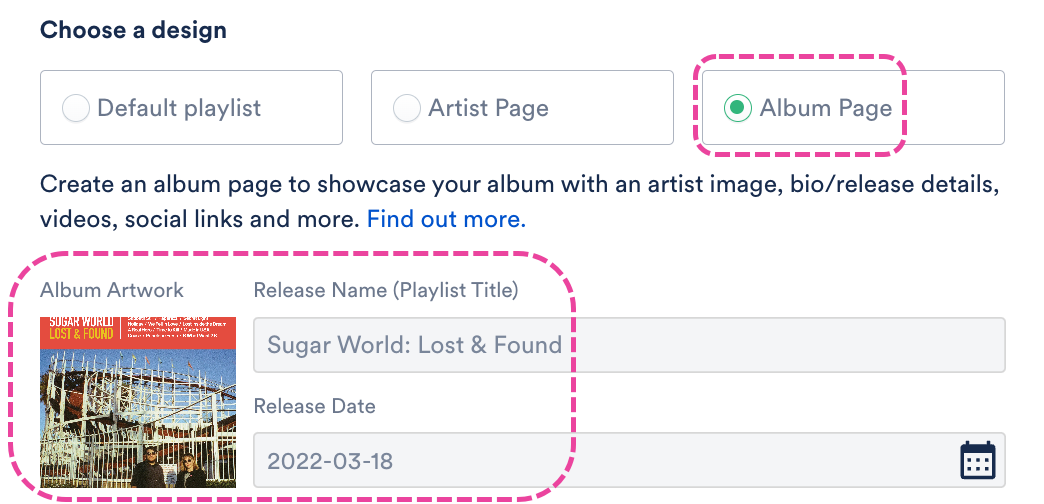
Task: Click the Sugar World album artwork thumbnail
Action: [138, 402]
